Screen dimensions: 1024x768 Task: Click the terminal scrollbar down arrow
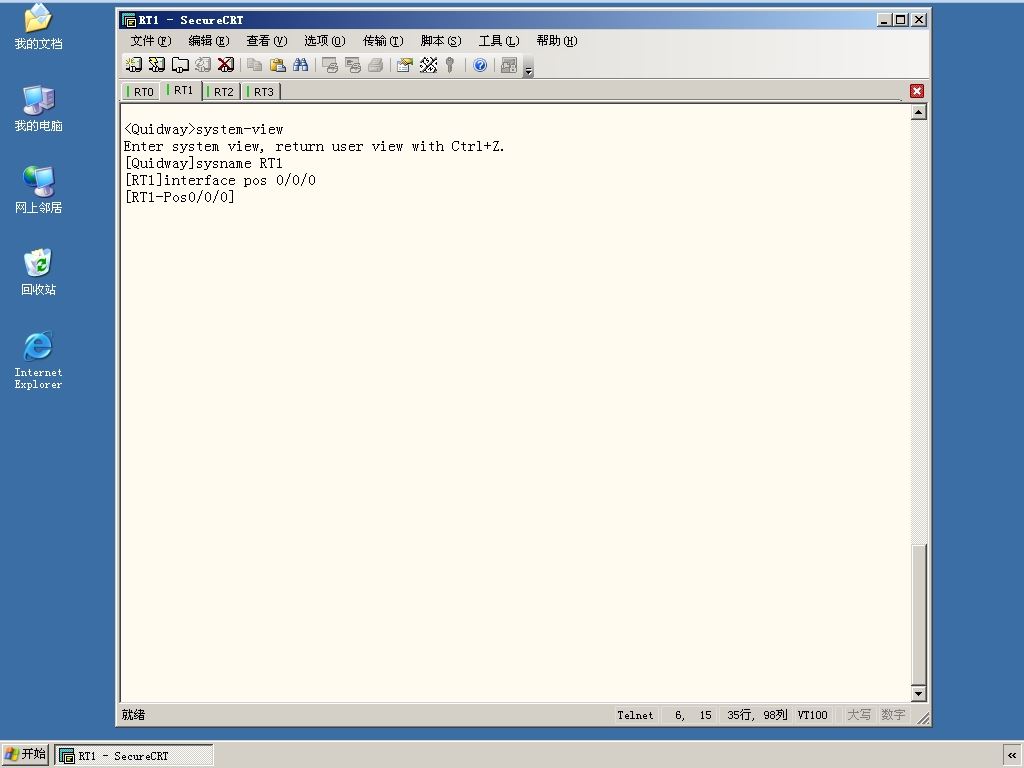(919, 694)
